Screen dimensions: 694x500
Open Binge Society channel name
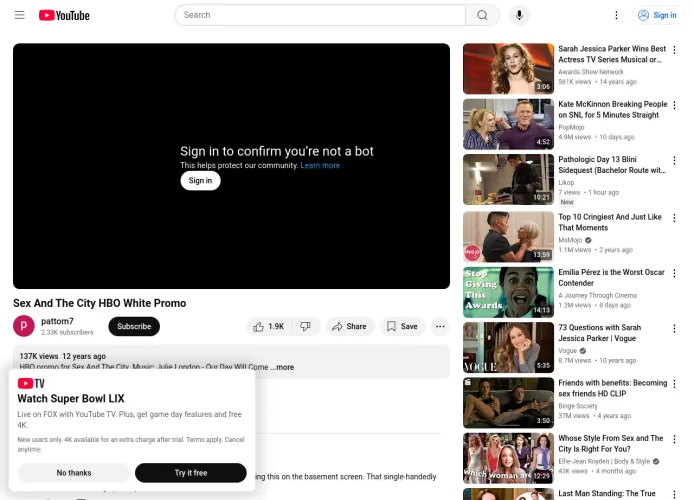tap(578, 406)
